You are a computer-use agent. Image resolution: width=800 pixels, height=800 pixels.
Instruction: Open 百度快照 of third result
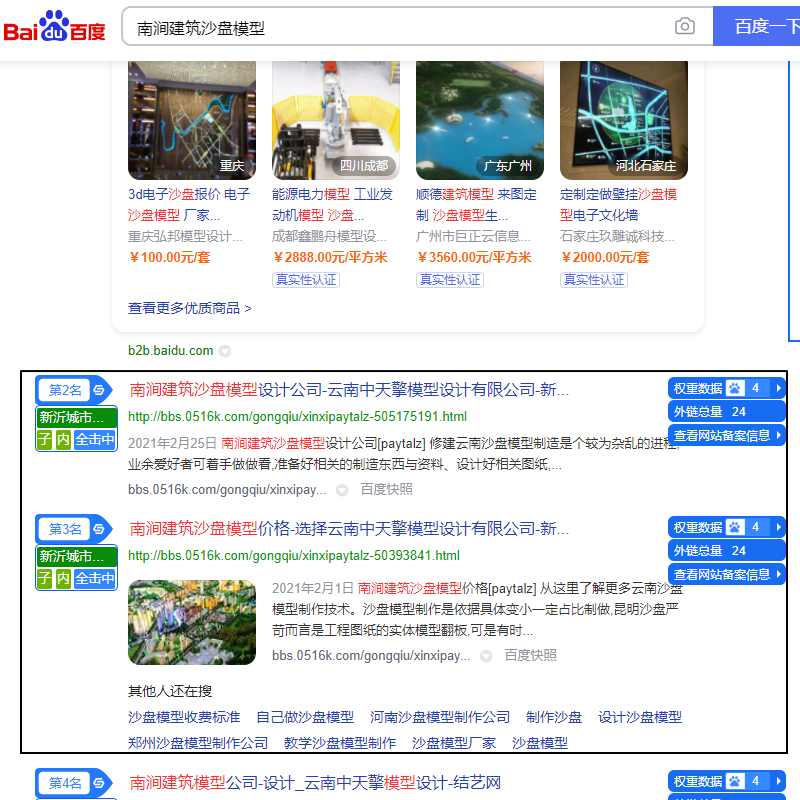point(530,655)
